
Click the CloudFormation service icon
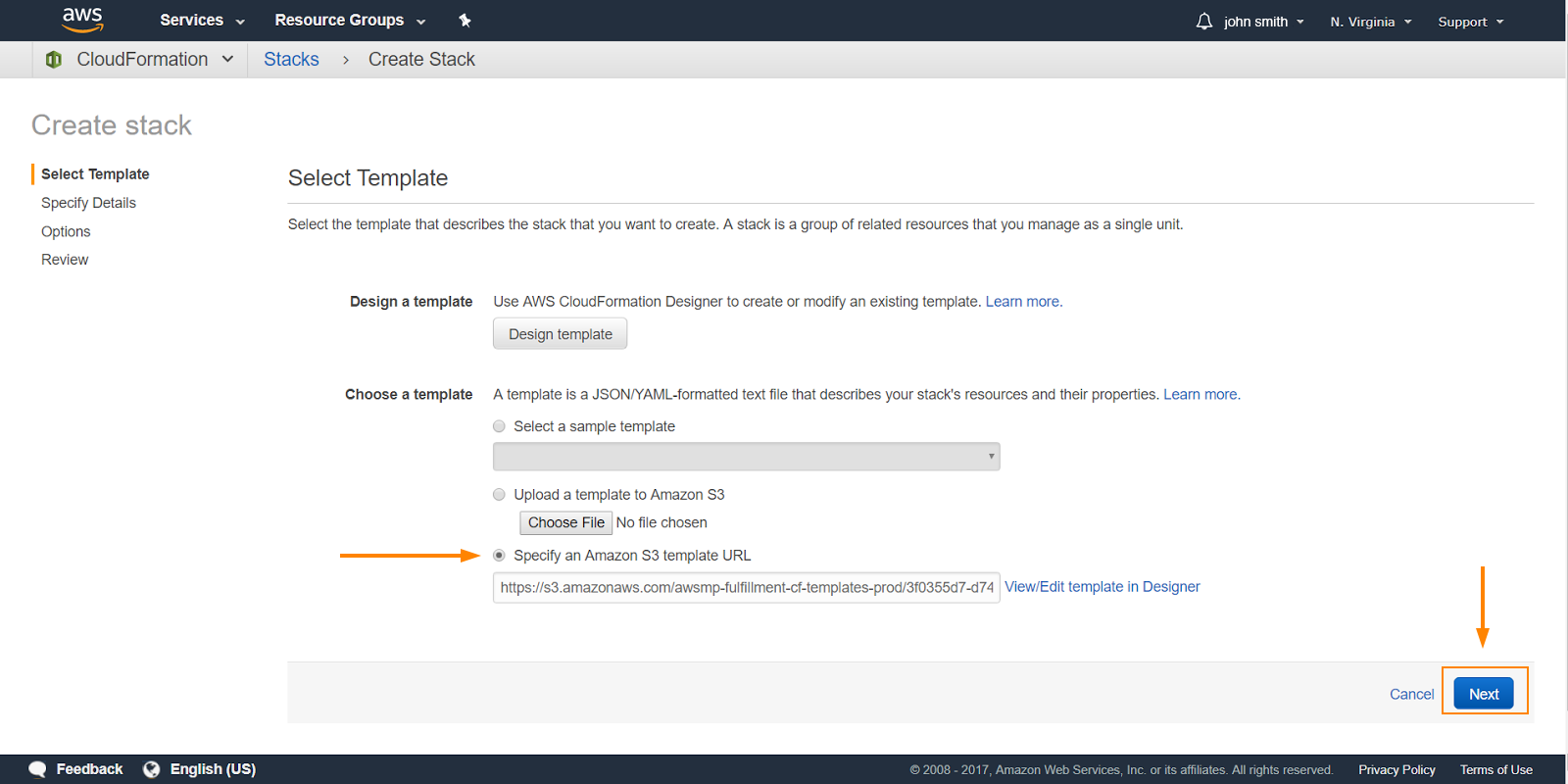[x=54, y=60]
